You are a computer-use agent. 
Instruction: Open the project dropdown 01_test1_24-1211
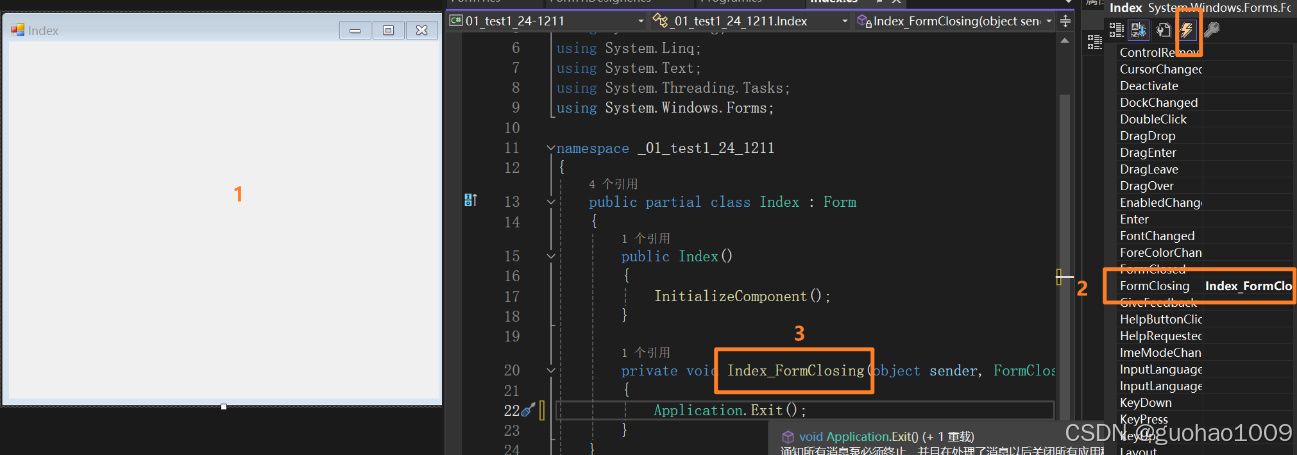pos(548,21)
